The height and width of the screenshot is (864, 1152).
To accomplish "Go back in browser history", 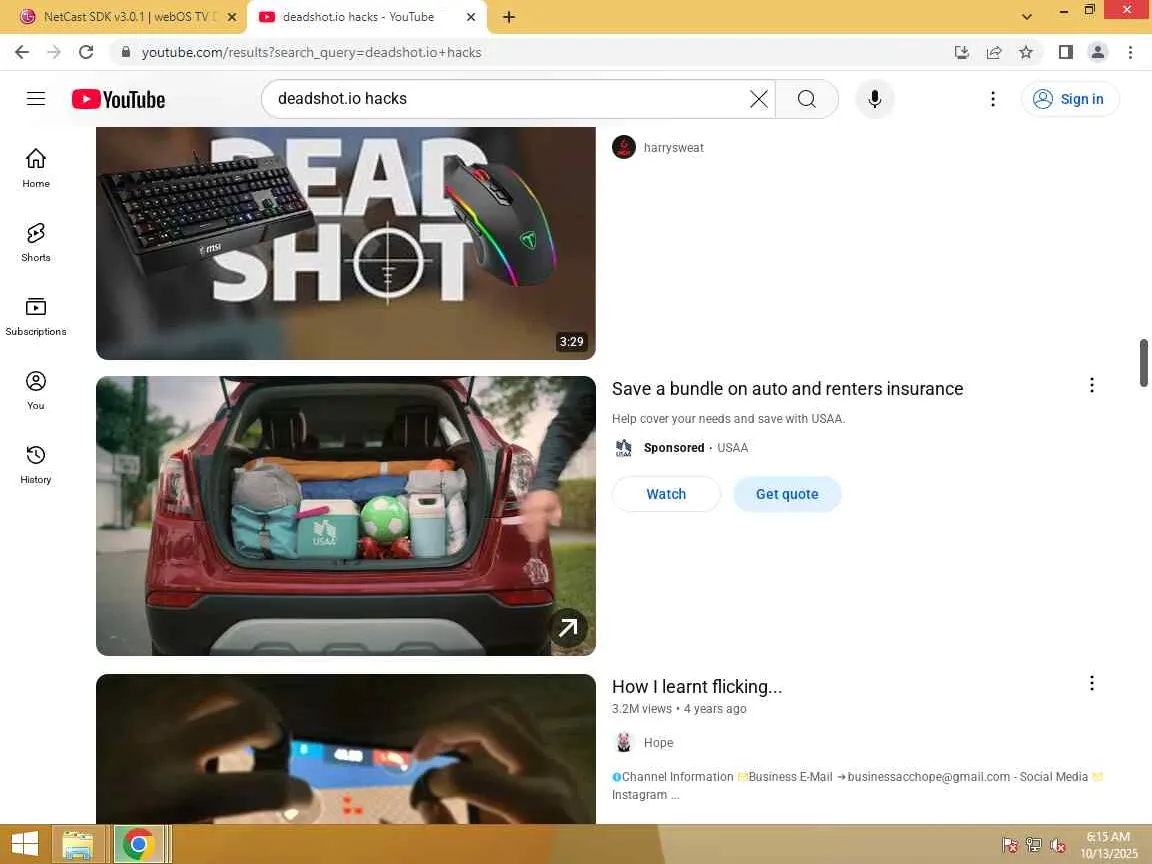I will click(22, 52).
